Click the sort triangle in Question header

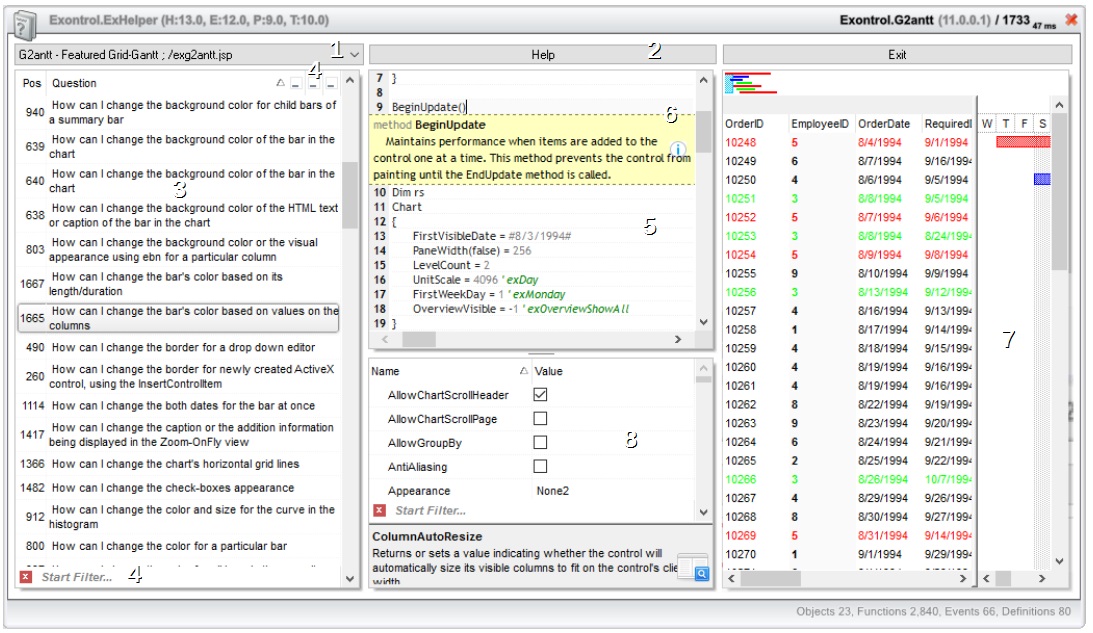click(280, 83)
